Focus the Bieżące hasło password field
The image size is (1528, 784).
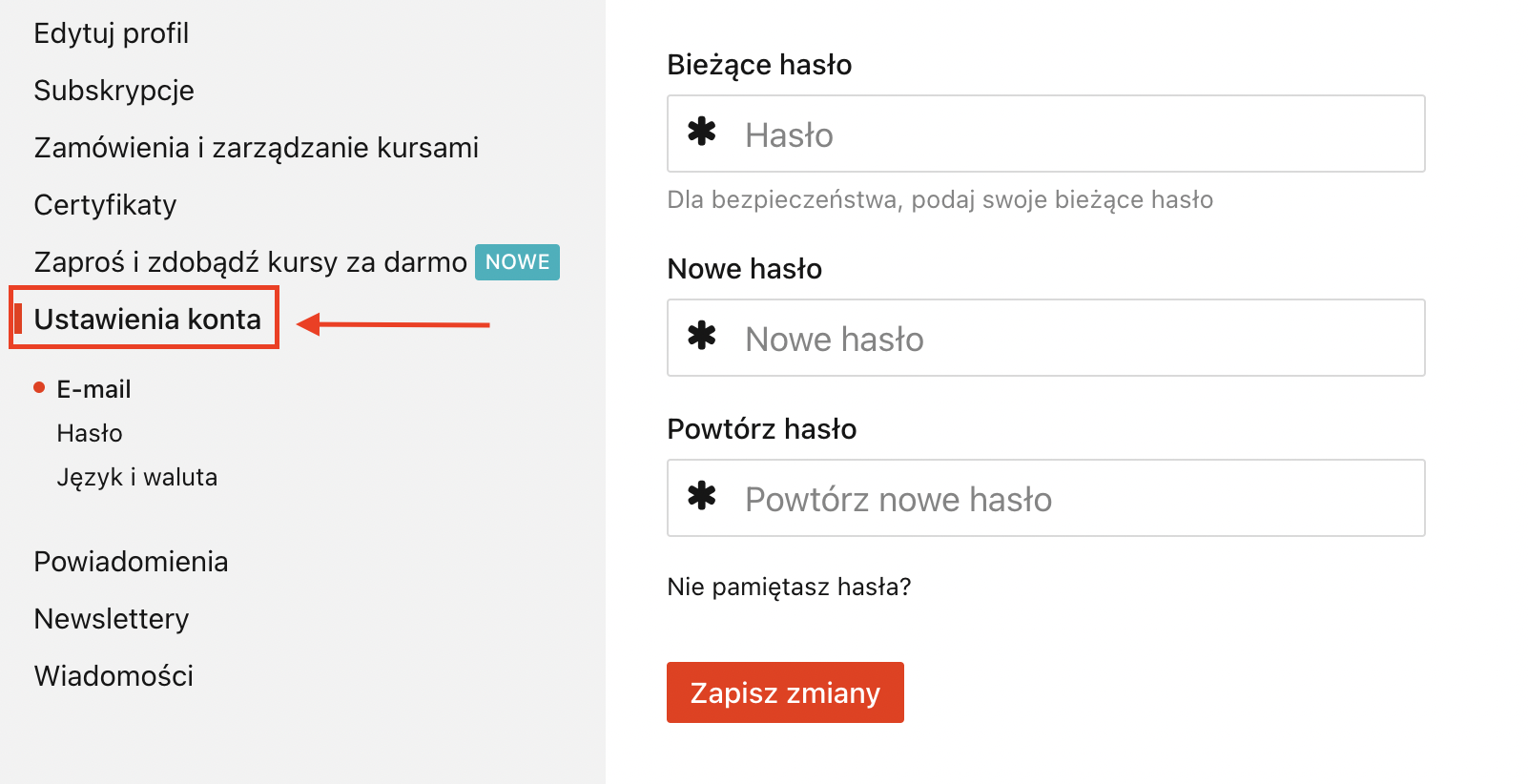[1046, 134]
